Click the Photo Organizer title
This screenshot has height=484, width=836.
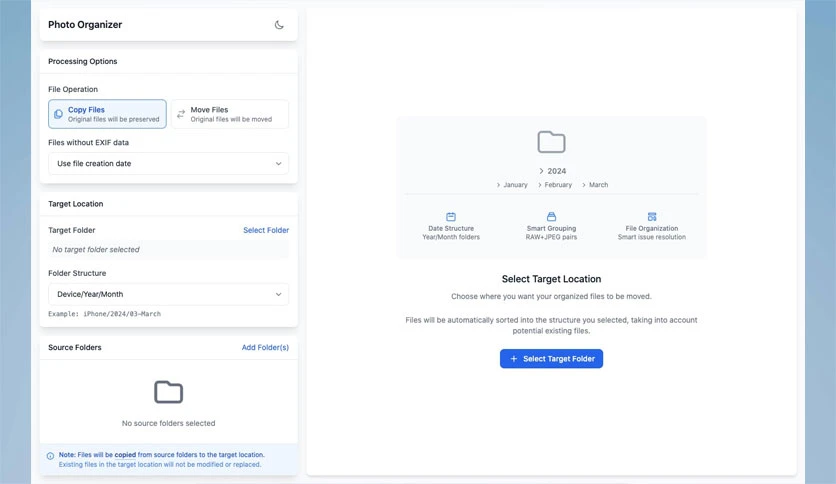(85, 25)
